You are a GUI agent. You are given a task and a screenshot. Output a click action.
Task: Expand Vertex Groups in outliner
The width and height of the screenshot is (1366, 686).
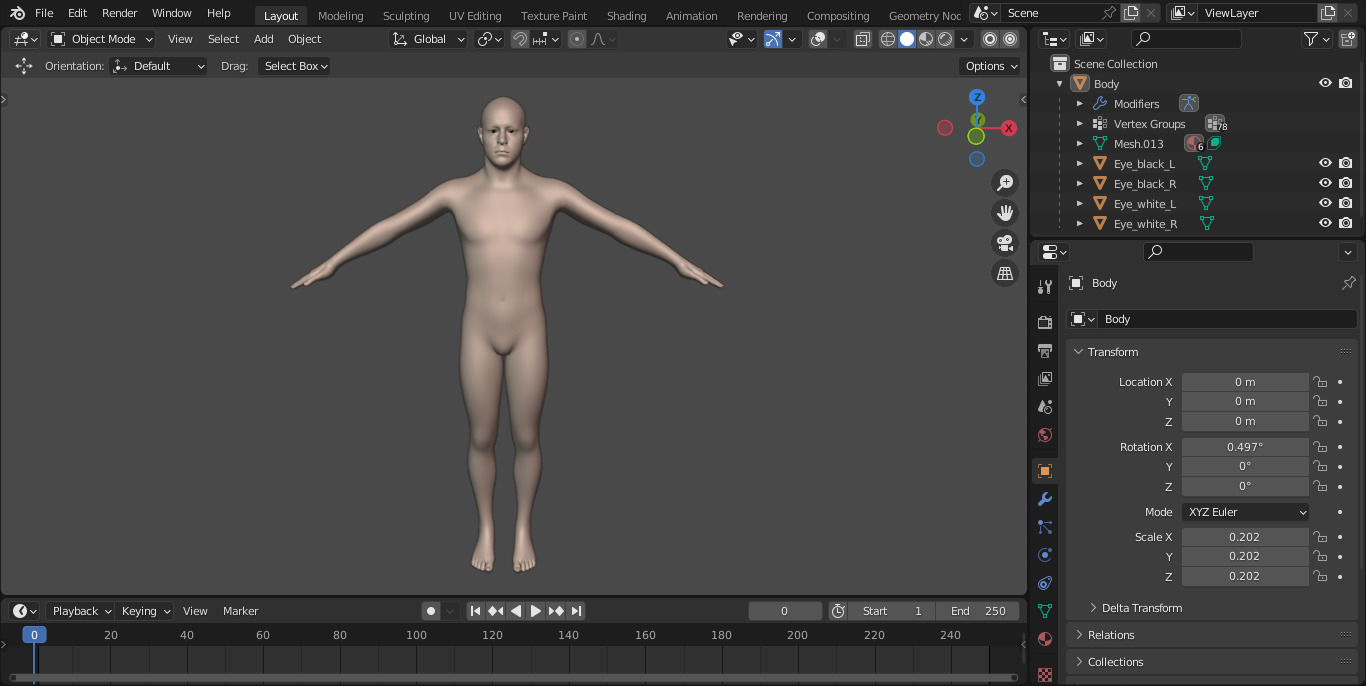(1080, 123)
